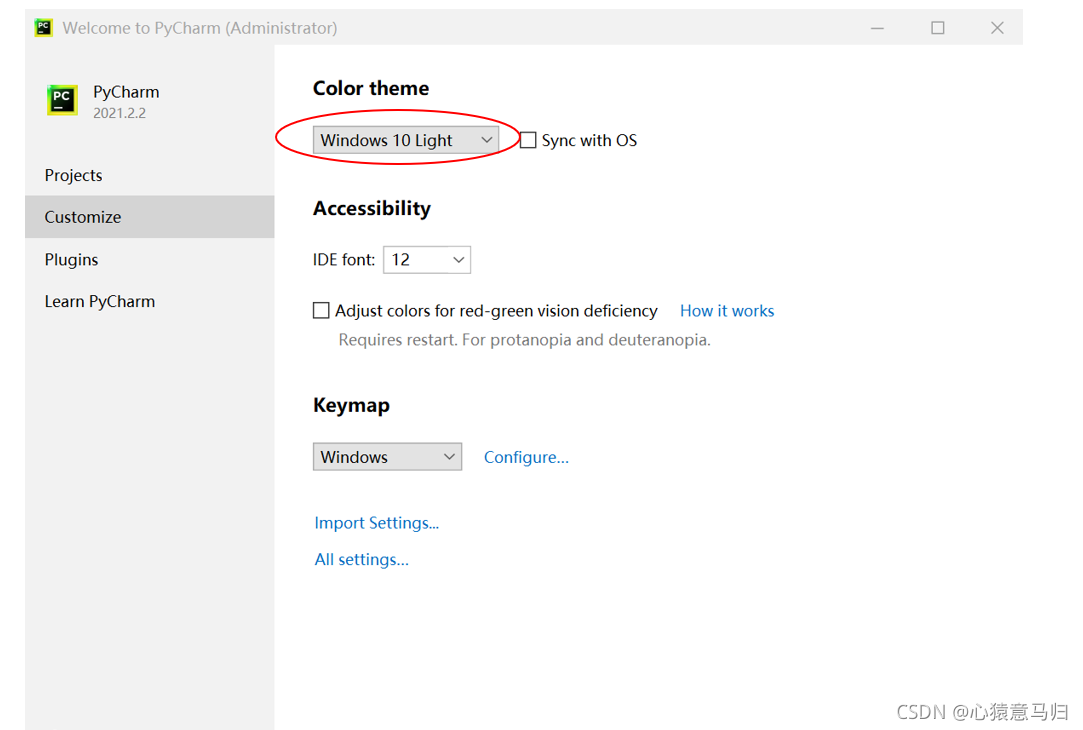This screenshot has height=730, width=1083.
Task: Open the Color theme dropdown
Action: [x=405, y=140]
